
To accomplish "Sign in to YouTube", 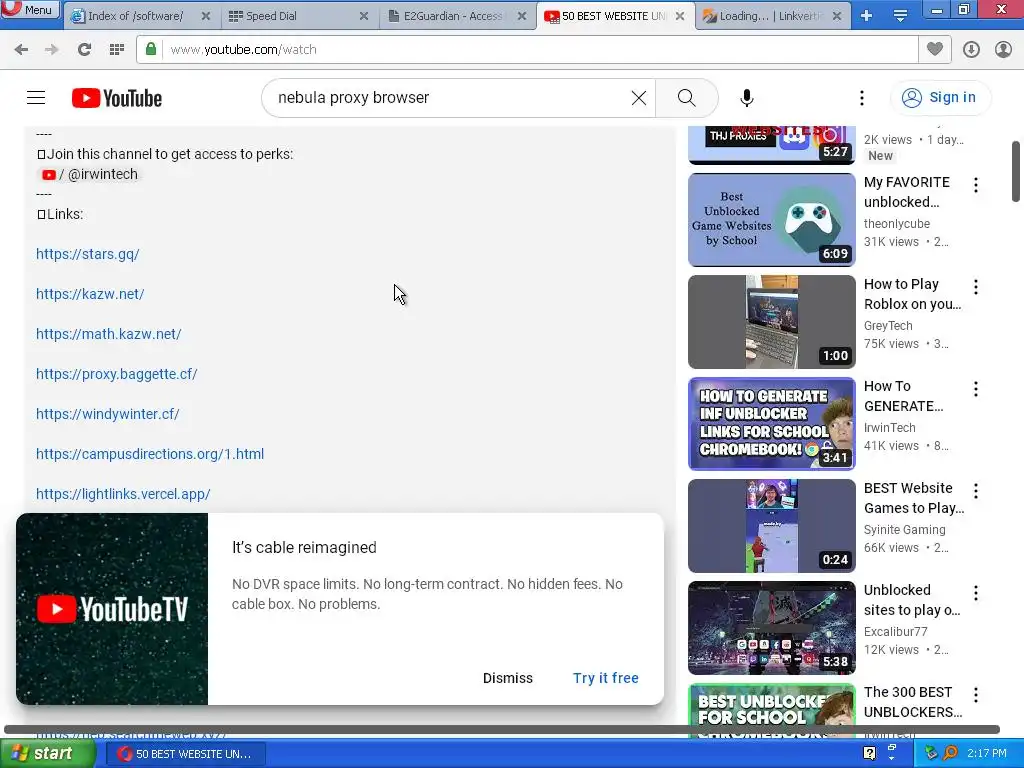I will [940, 98].
